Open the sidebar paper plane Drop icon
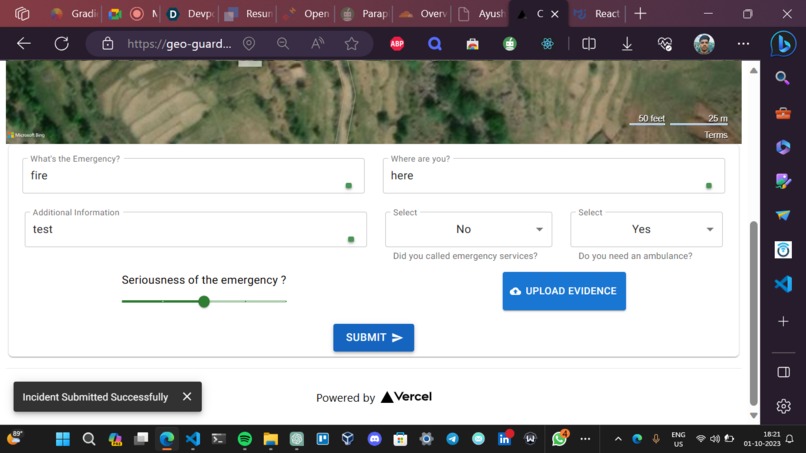Viewport: 806px width, 453px height. (x=783, y=215)
